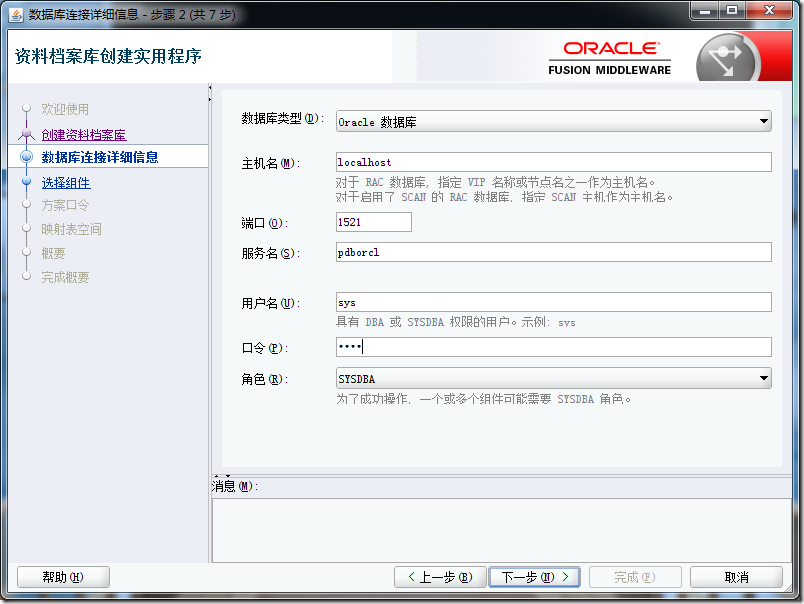
Task: Click the 数据库类型 (D) label
Action: click(x=283, y=118)
